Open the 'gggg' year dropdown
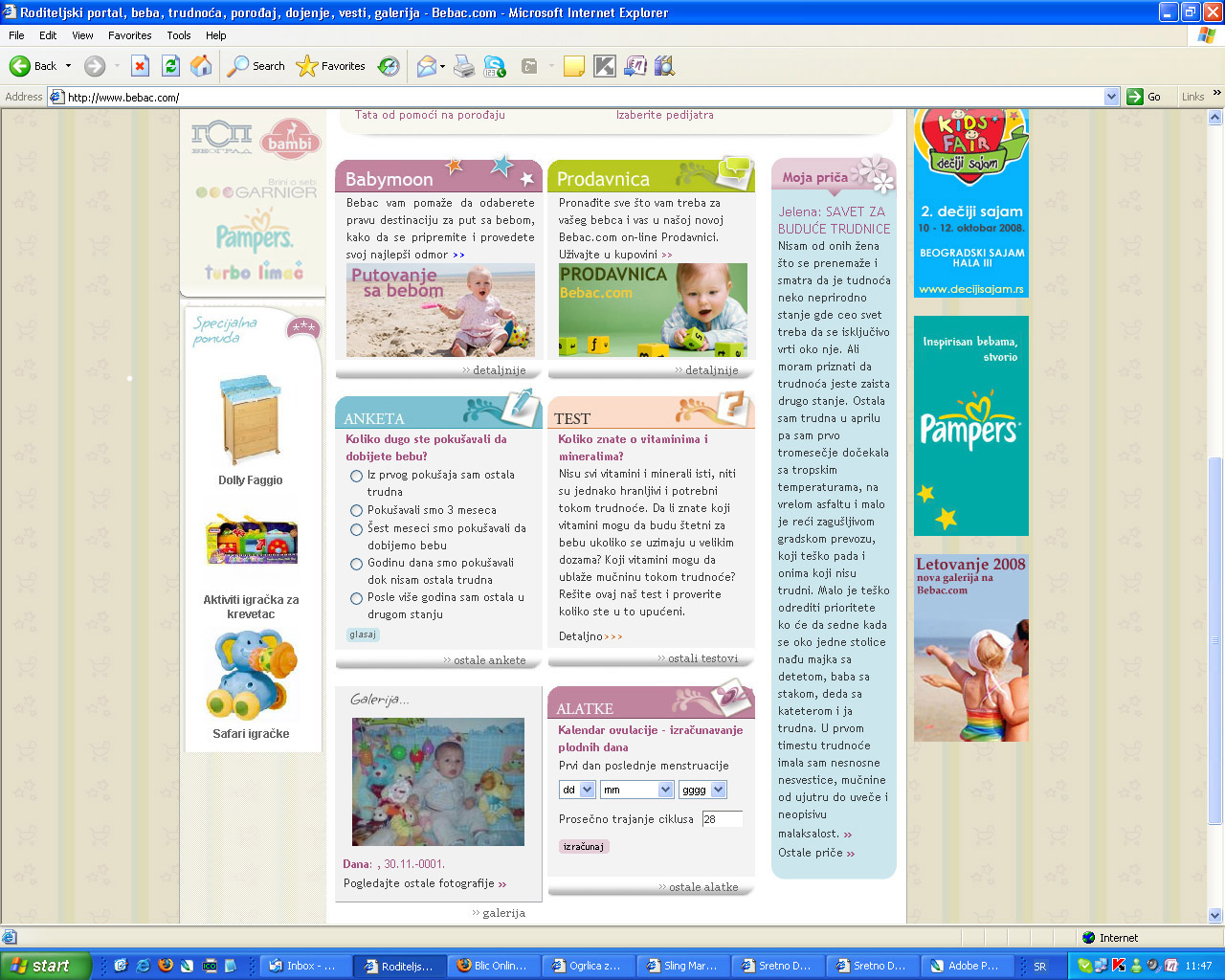 click(703, 790)
